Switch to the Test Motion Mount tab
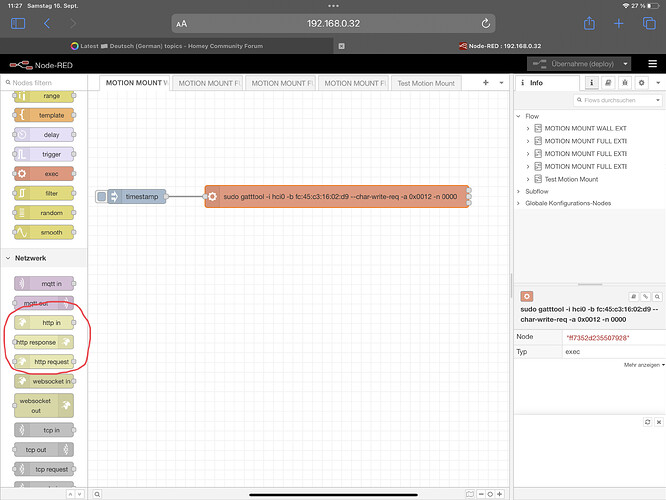This screenshot has height=500, width=666. [426, 83]
